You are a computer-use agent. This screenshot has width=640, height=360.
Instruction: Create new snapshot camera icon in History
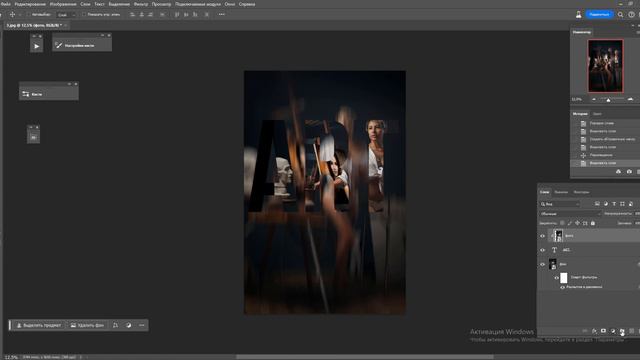[x=629, y=171]
